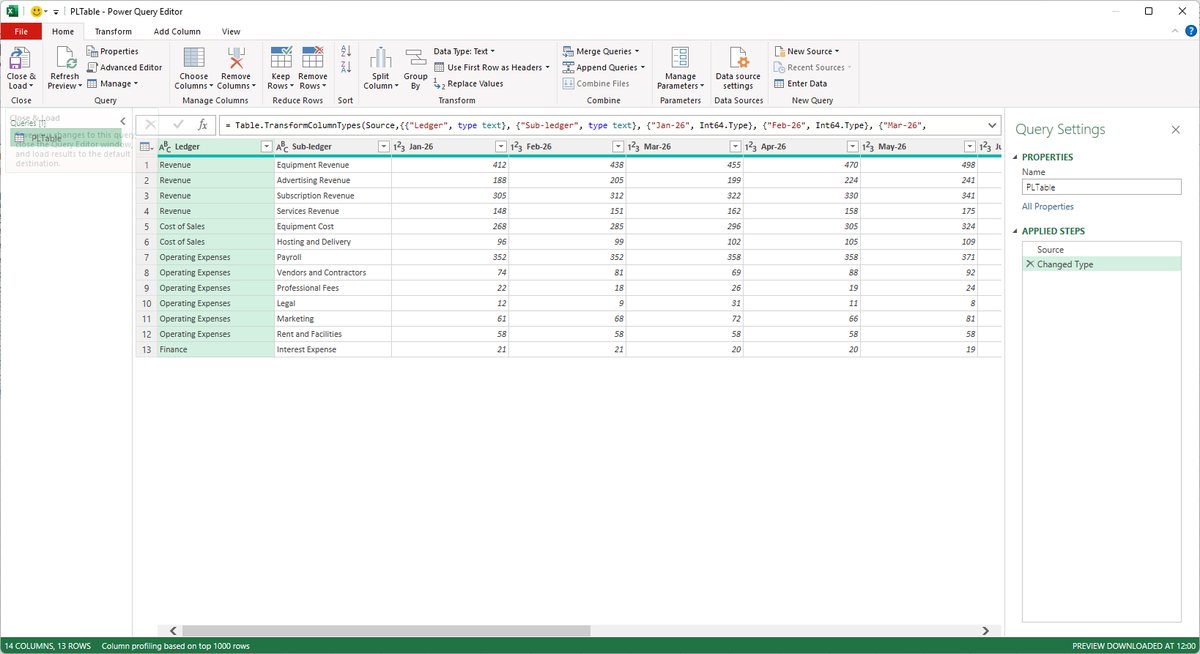Cancel formula edit with X icon

(x=151, y=125)
